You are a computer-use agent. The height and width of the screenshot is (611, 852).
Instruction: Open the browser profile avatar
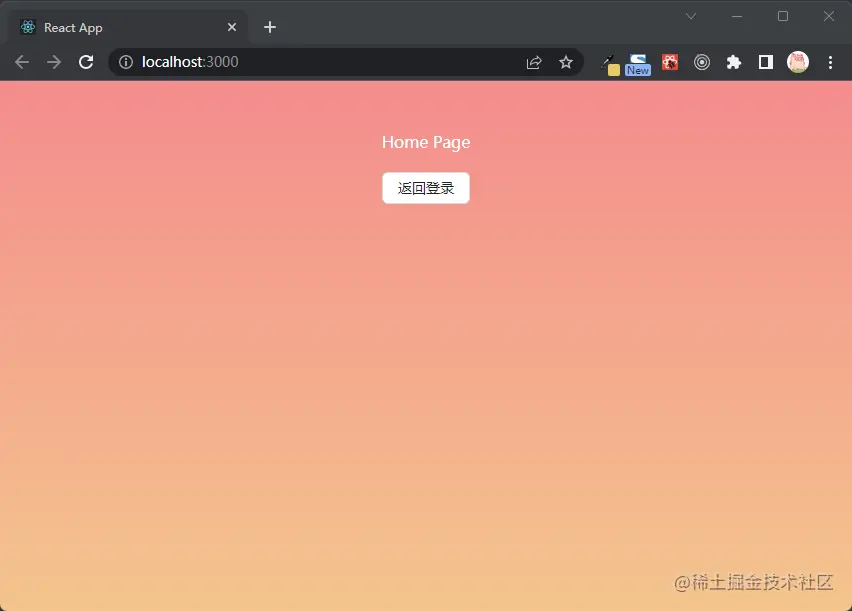[797, 62]
